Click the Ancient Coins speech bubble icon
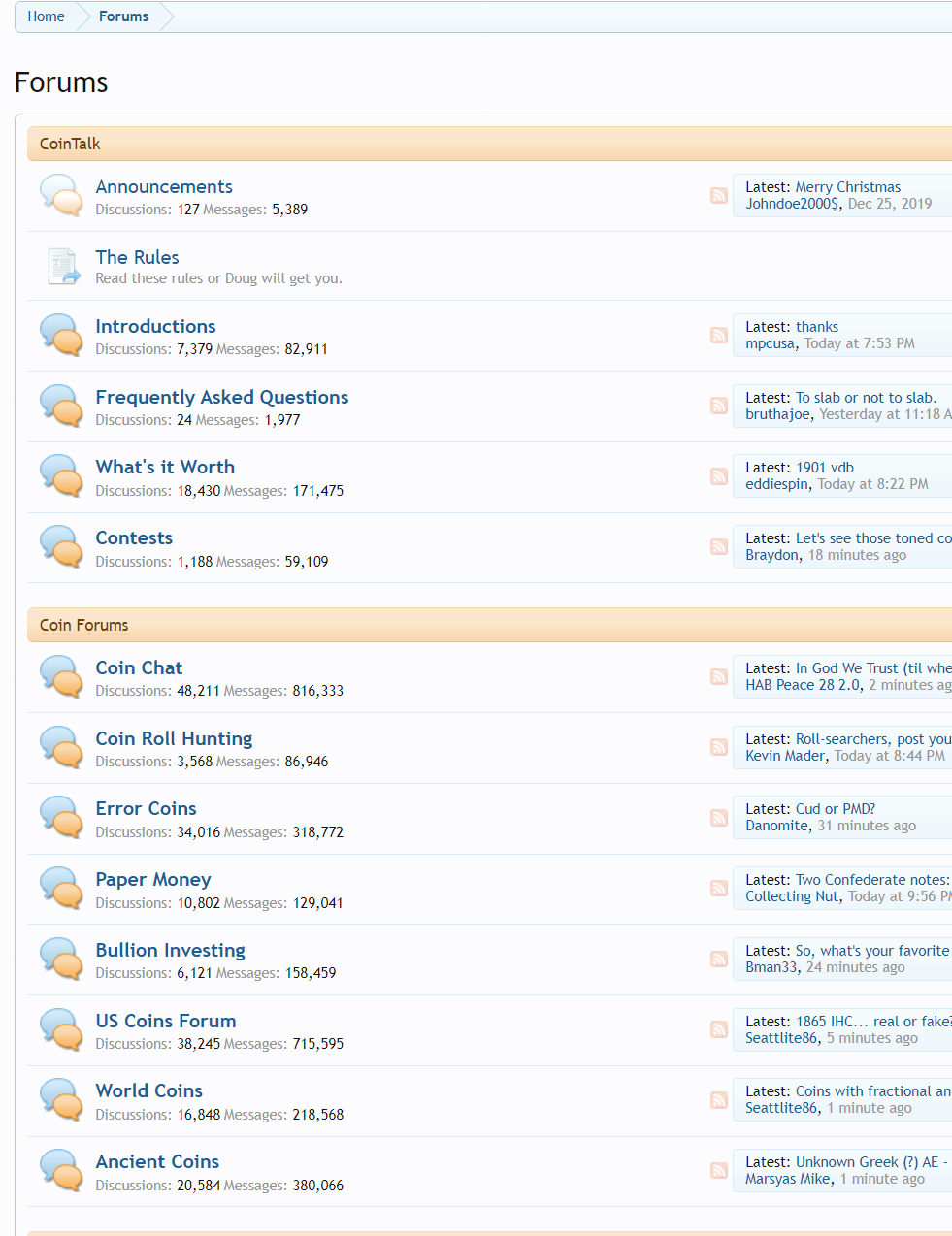 point(61,1170)
